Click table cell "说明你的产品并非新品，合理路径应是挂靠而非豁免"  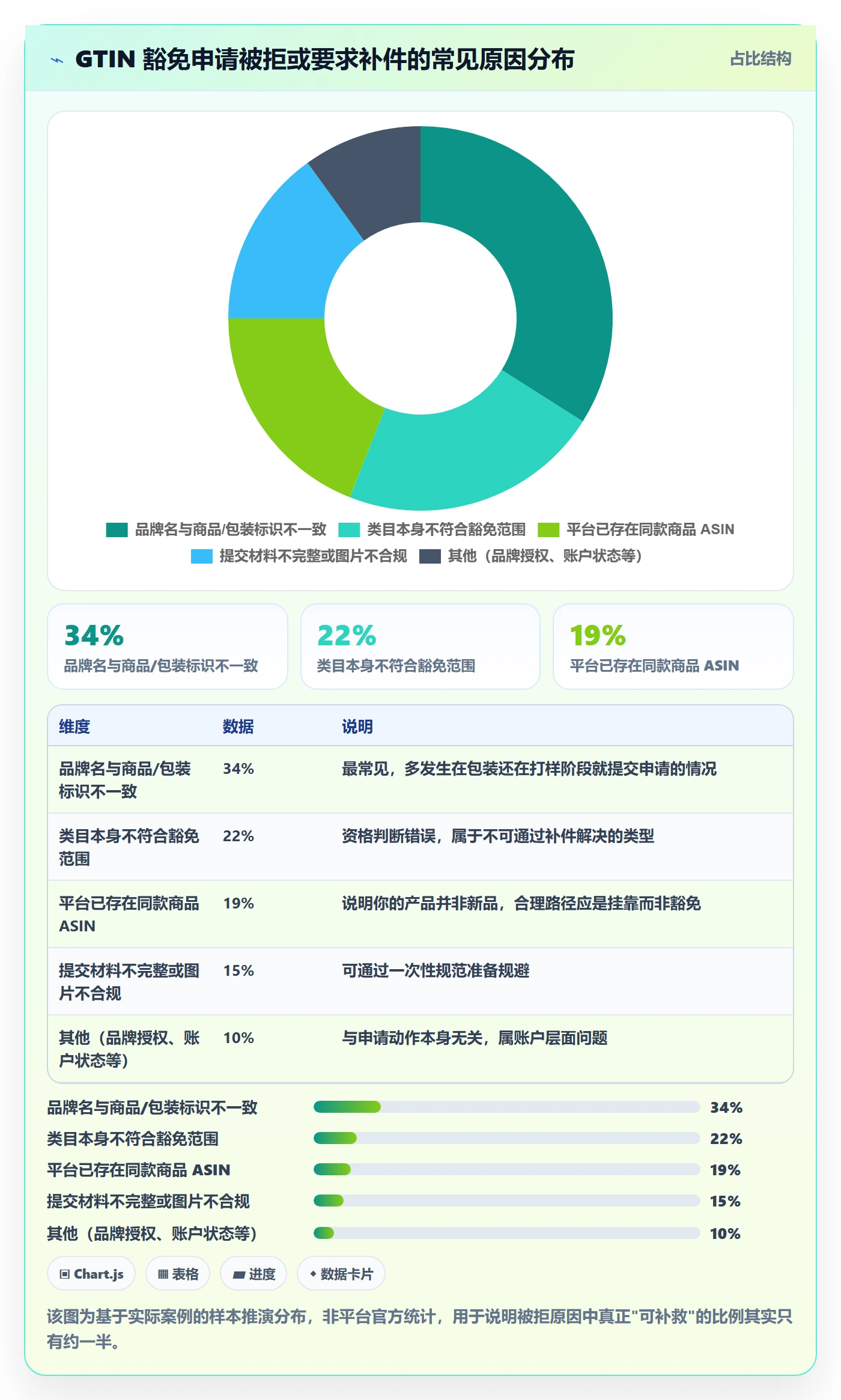521,904
